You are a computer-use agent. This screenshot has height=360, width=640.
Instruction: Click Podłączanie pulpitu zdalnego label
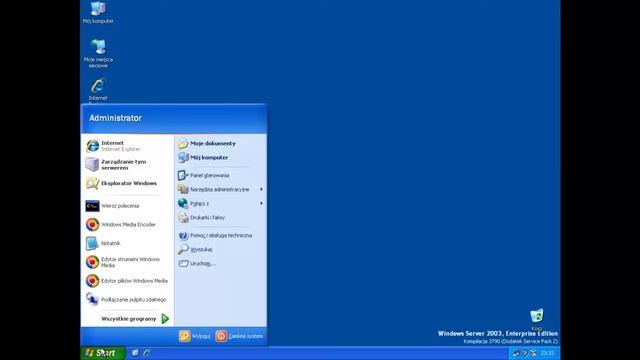pyautogui.click(x=133, y=300)
